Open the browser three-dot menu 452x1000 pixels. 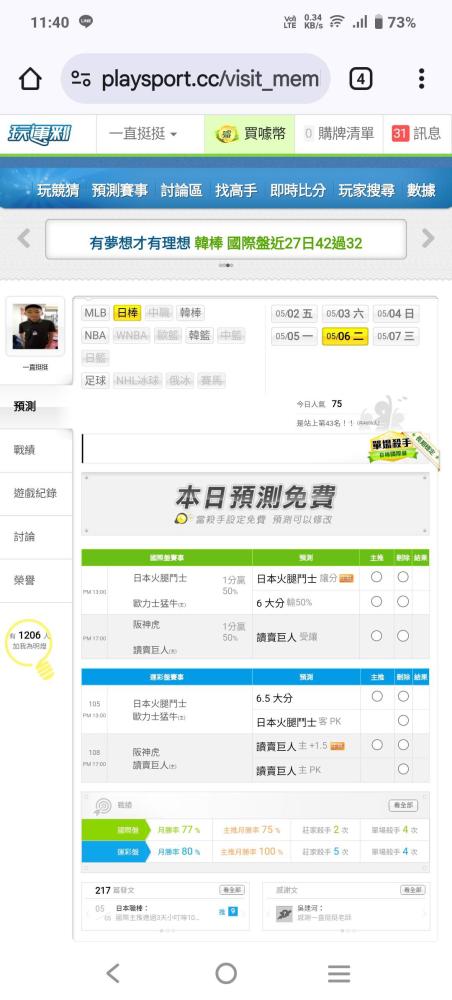tap(421, 79)
